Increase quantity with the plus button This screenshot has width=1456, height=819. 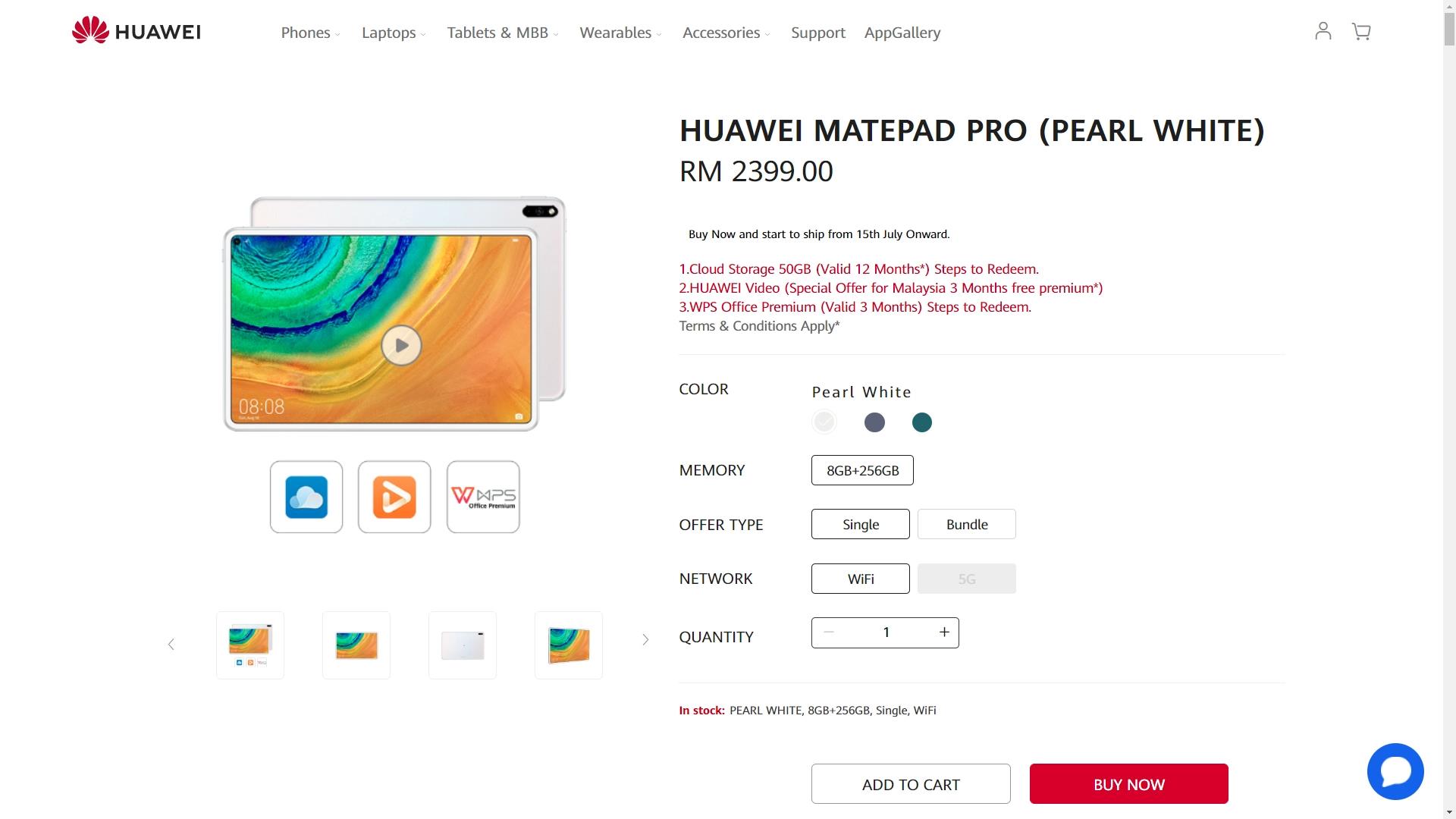tap(944, 632)
